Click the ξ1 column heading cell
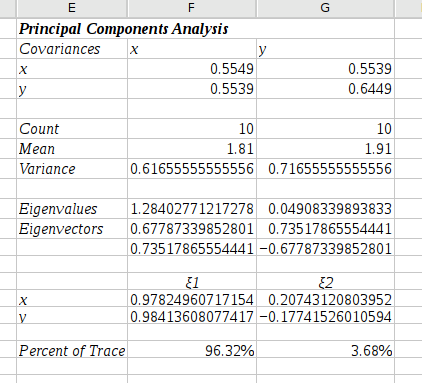The width and height of the screenshot is (422, 383). click(x=192, y=281)
